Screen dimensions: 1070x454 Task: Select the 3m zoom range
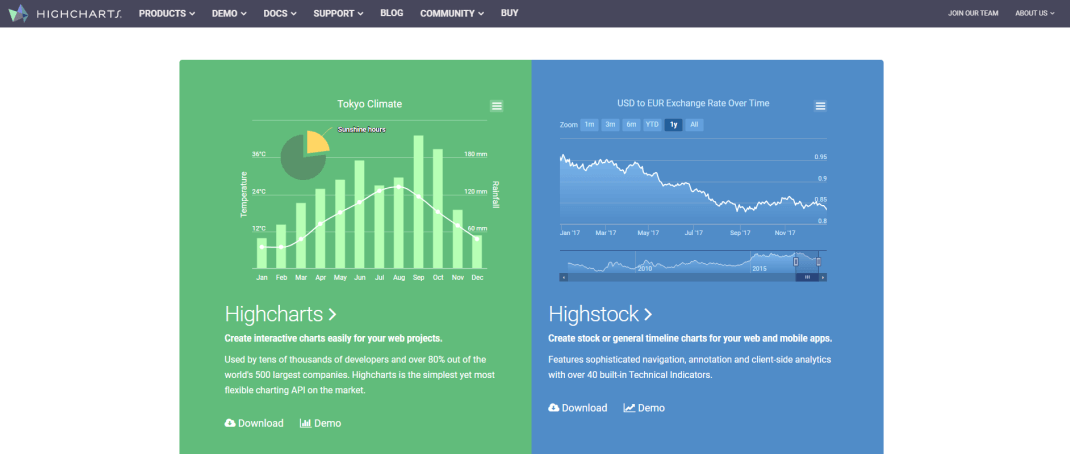611,125
